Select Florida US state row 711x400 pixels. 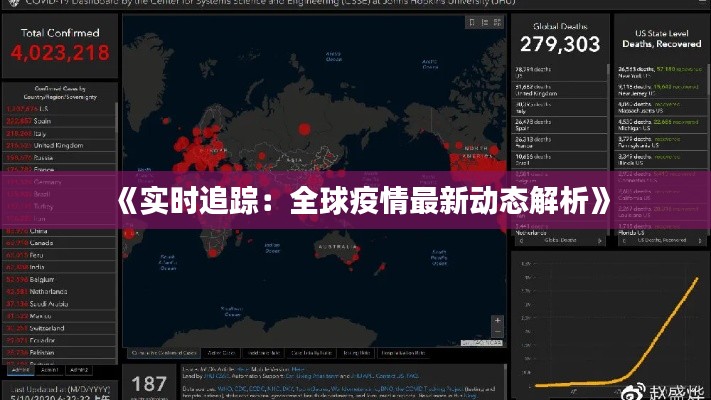(x=661, y=229)
